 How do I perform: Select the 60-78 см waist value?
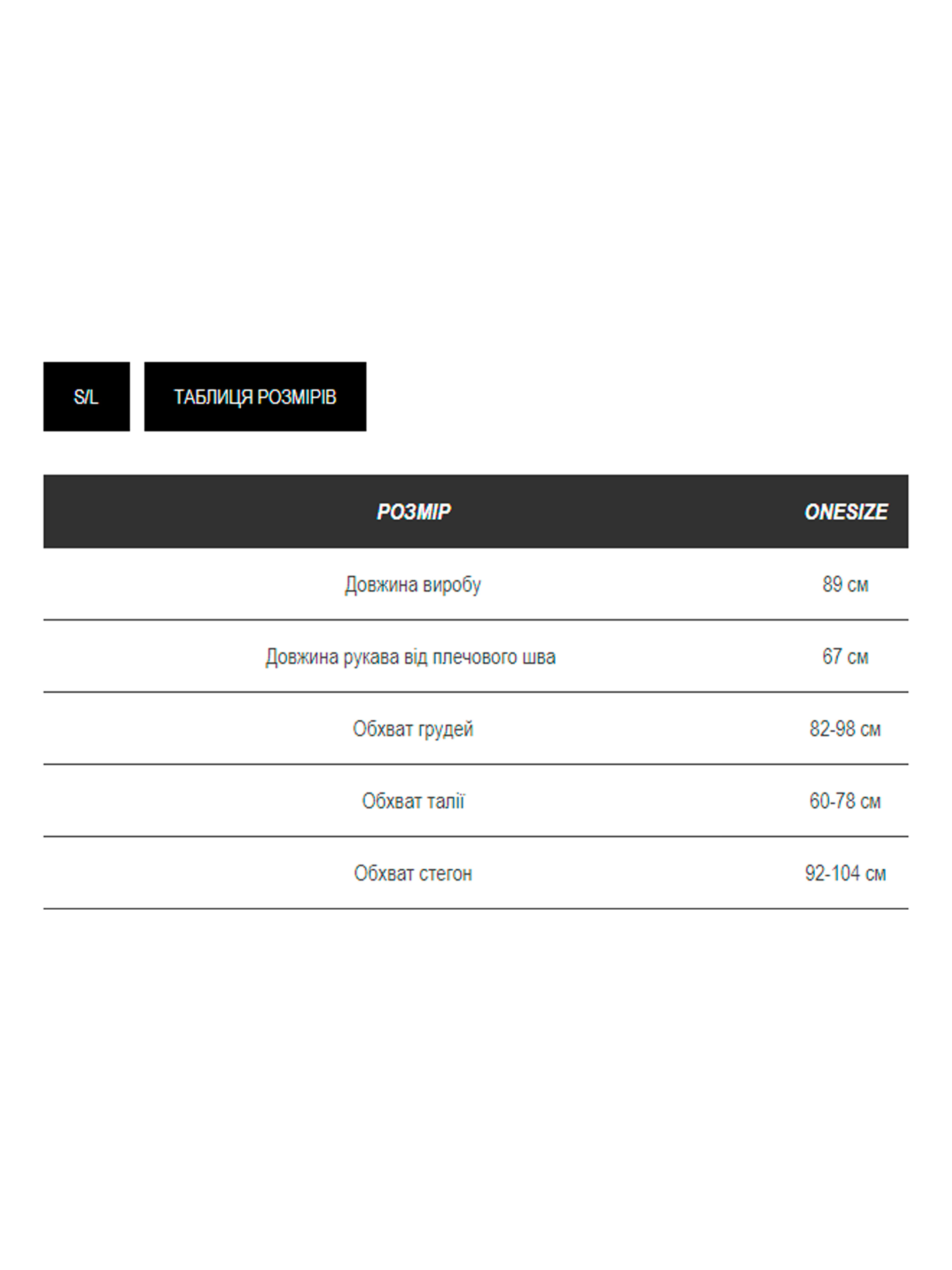pyautogui.click(x=845, y=802)
